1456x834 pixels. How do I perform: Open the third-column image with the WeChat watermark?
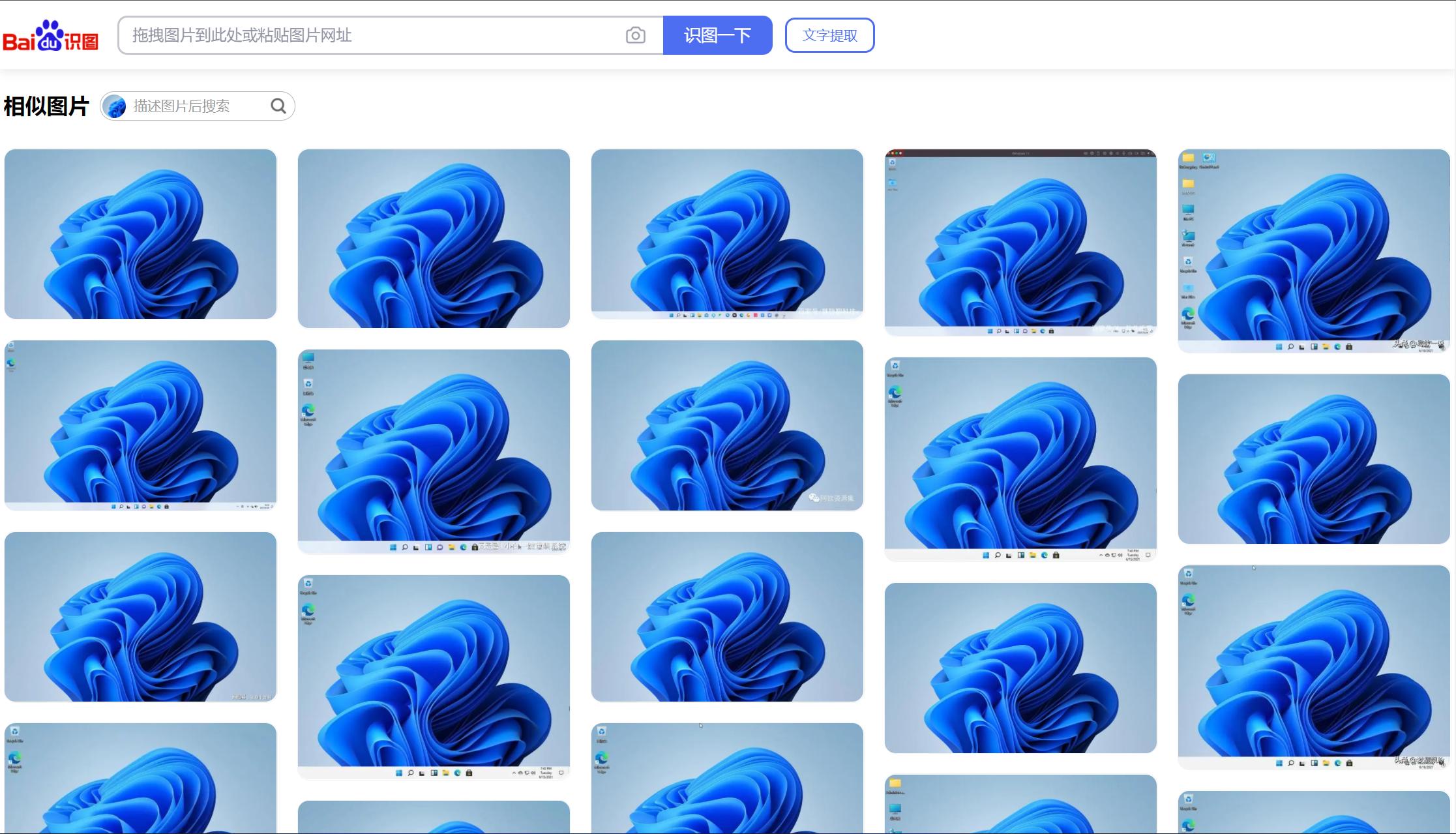click(x=727, y=425)
